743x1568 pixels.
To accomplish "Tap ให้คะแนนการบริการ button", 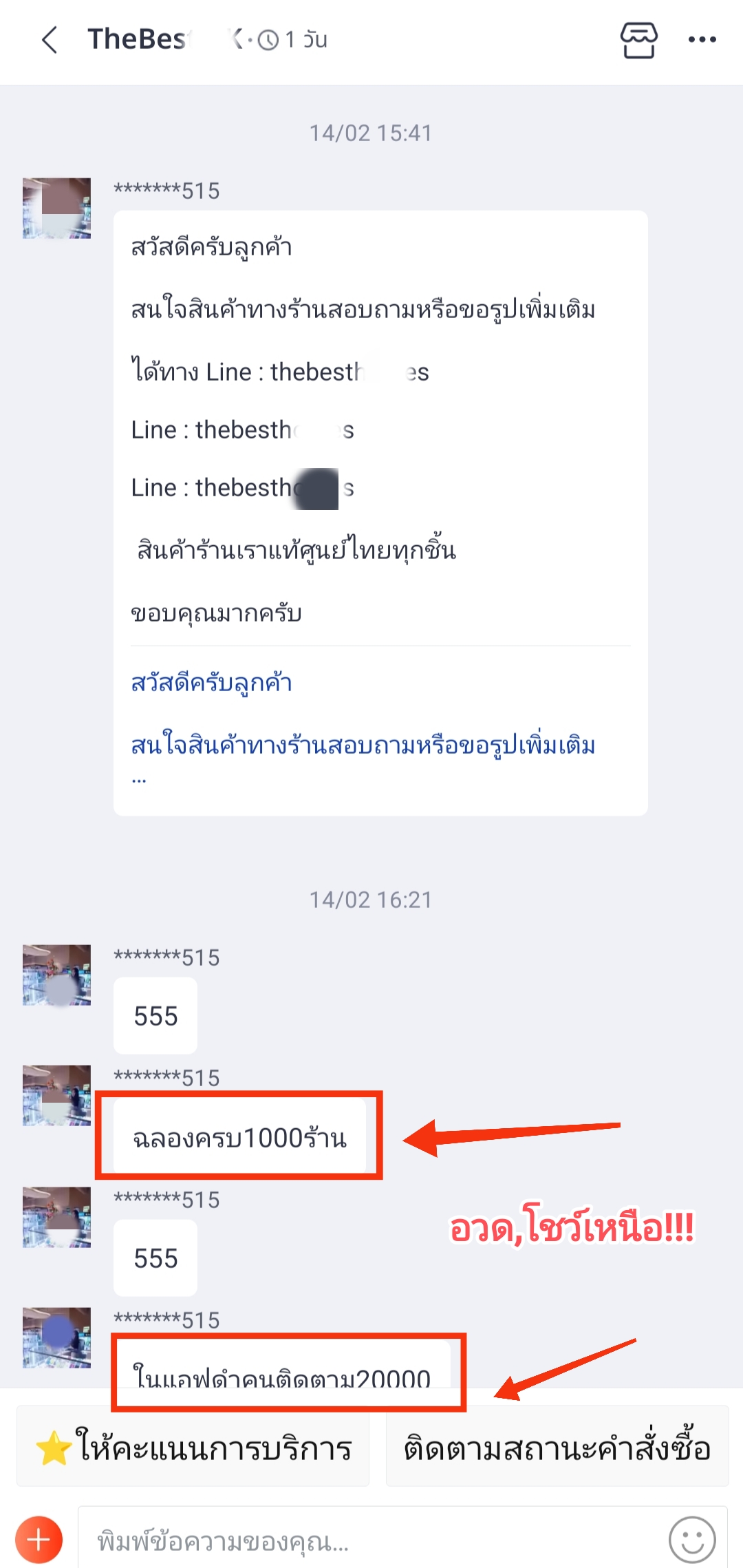I will 193,1448.
